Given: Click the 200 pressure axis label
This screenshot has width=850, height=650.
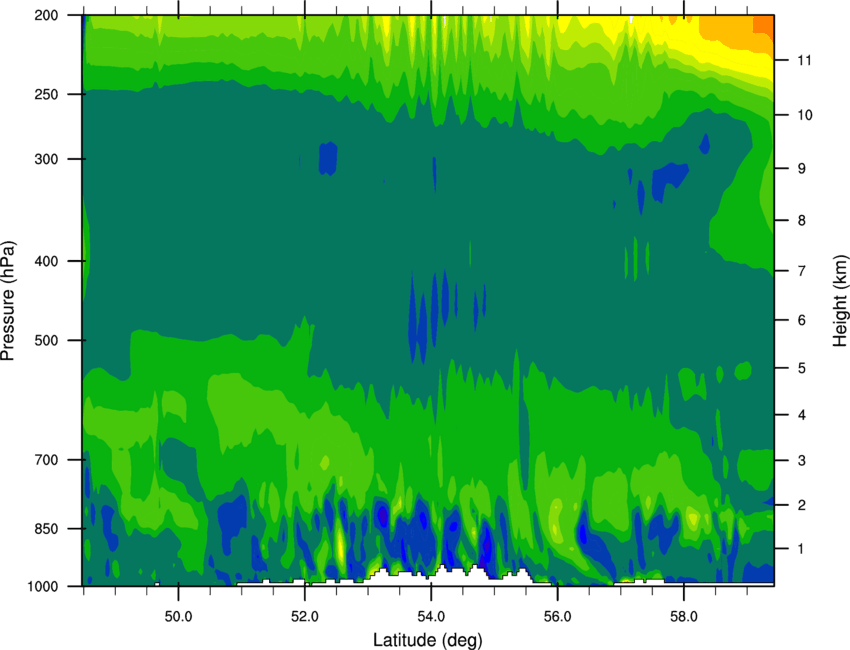Looking at the screenshot, I should [46, 15].
